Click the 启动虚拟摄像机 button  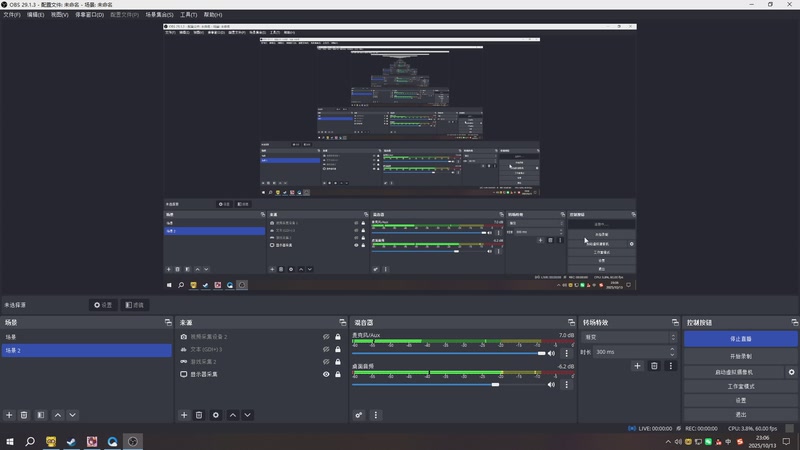(x=734, y=372)
